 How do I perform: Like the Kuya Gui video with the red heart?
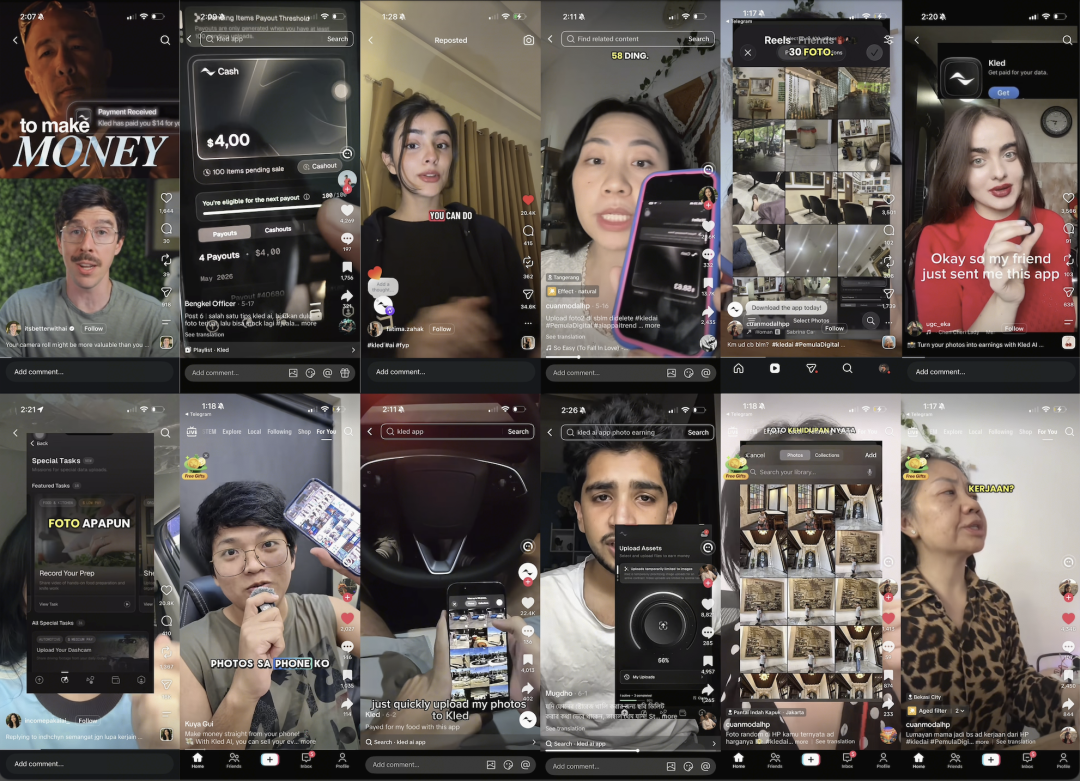pos(347,618)
